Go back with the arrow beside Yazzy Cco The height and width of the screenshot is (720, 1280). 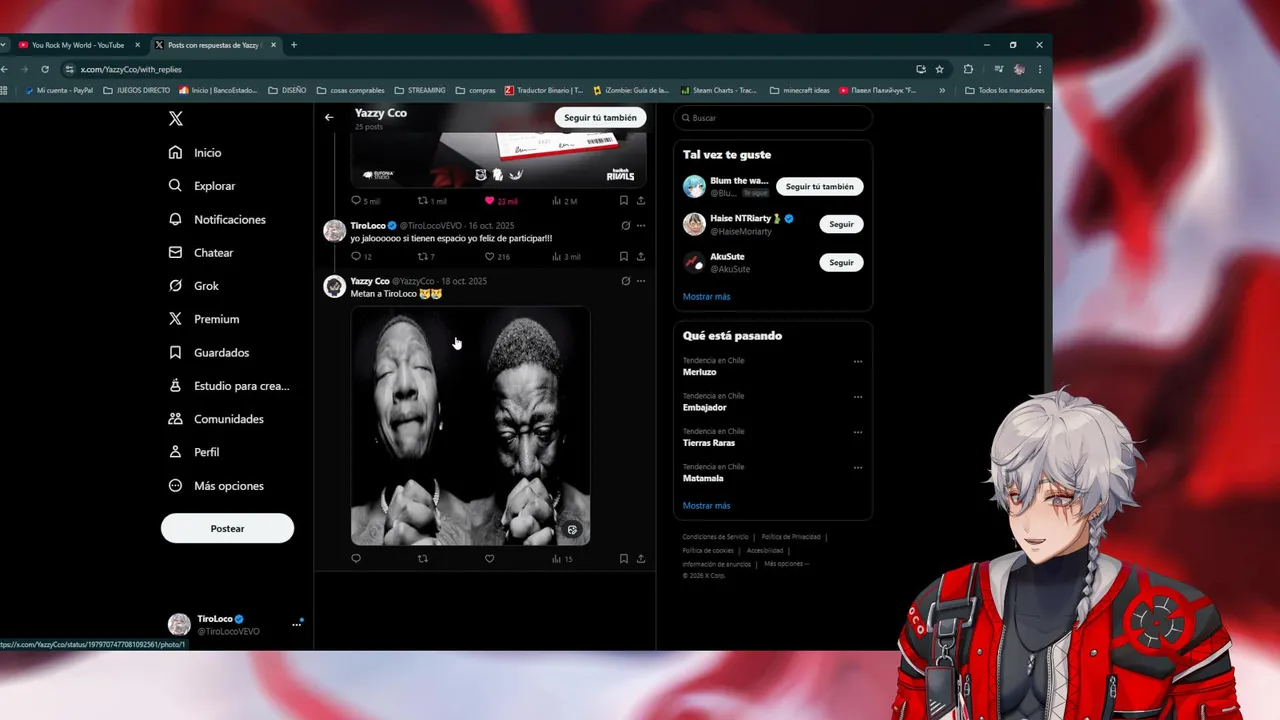click(x=329, y=117)
